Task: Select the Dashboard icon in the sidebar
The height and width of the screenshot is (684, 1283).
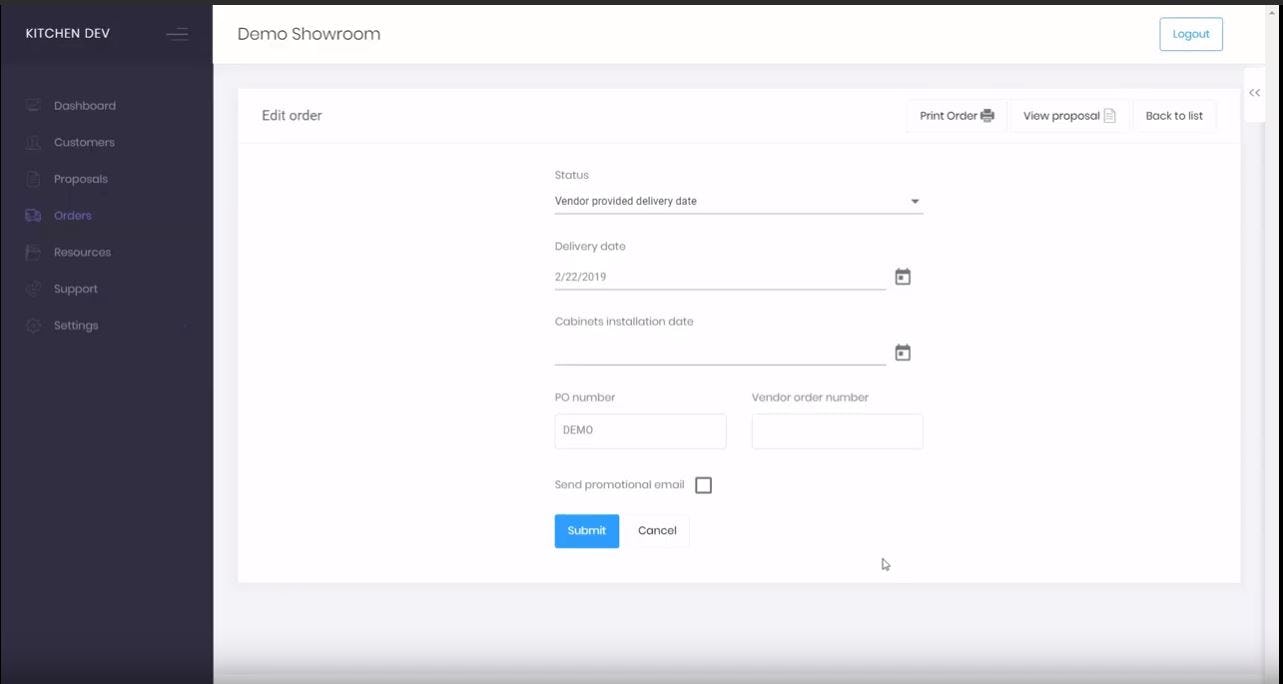Action: pos(32,105)
